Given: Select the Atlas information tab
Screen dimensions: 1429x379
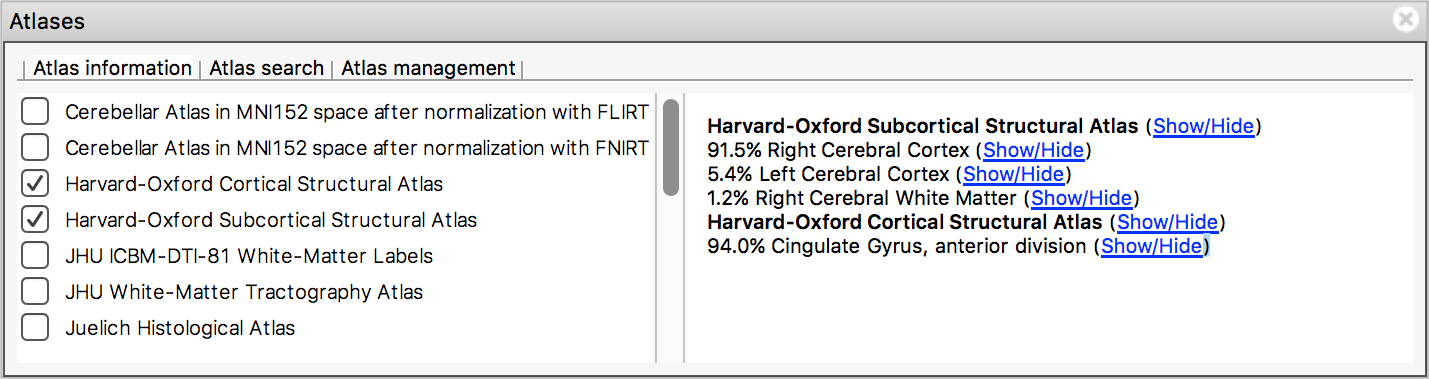Looking at the screenshot, I should pyautogui.click(x=112, y=68).
